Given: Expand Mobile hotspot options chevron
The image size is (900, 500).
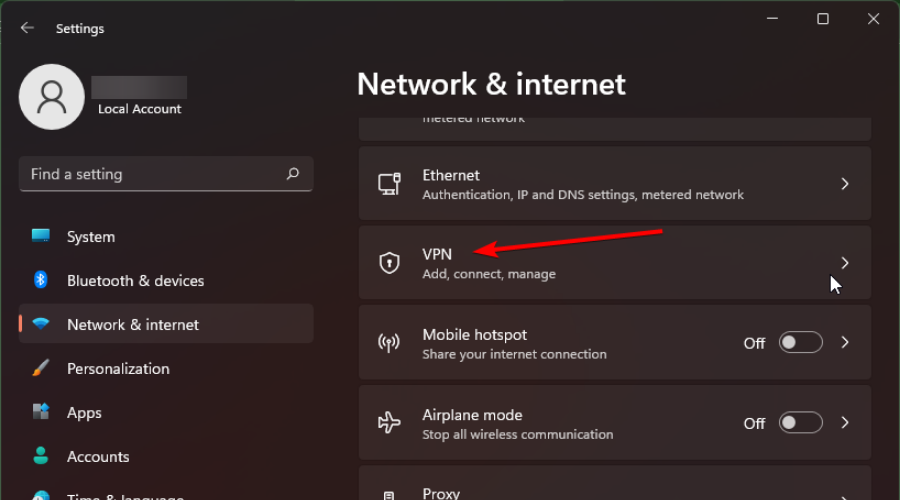Looking at the screenshot, I should pos(845,343).
